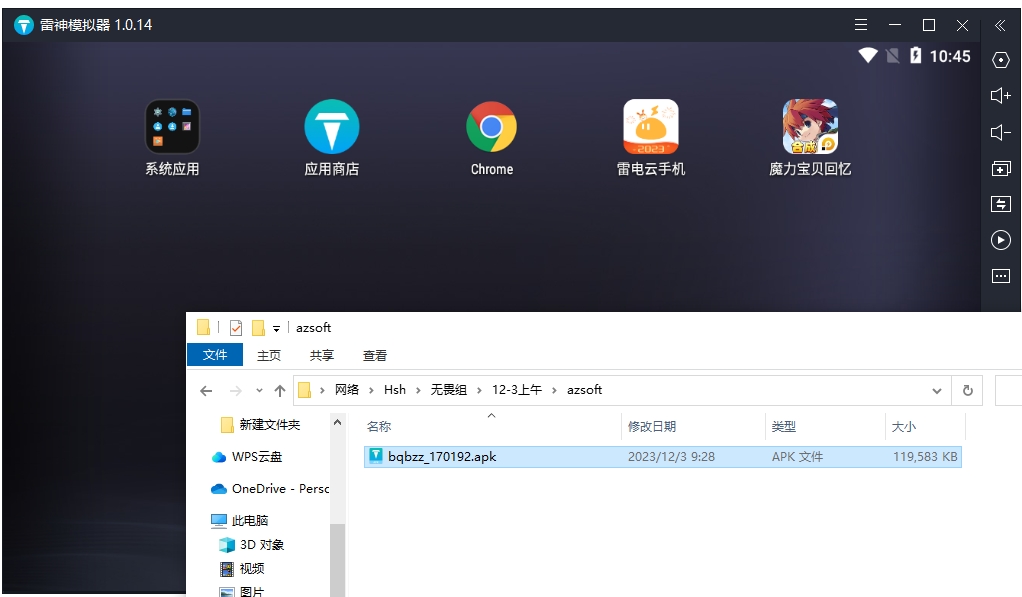This screenshot has width=1022, height=597.
Task: Launch the 雷电云手机 app
Action: 651,126
